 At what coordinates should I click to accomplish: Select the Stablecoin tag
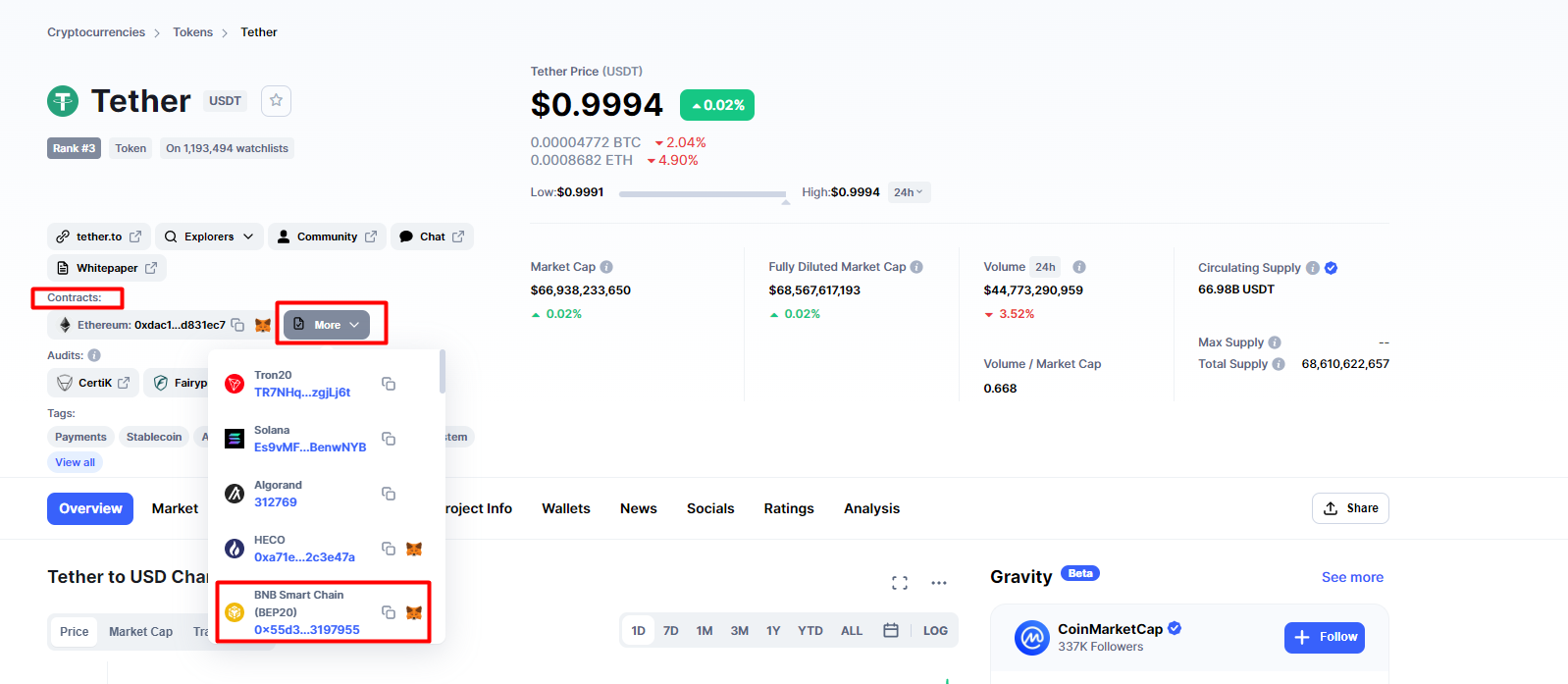coord(154,437)
